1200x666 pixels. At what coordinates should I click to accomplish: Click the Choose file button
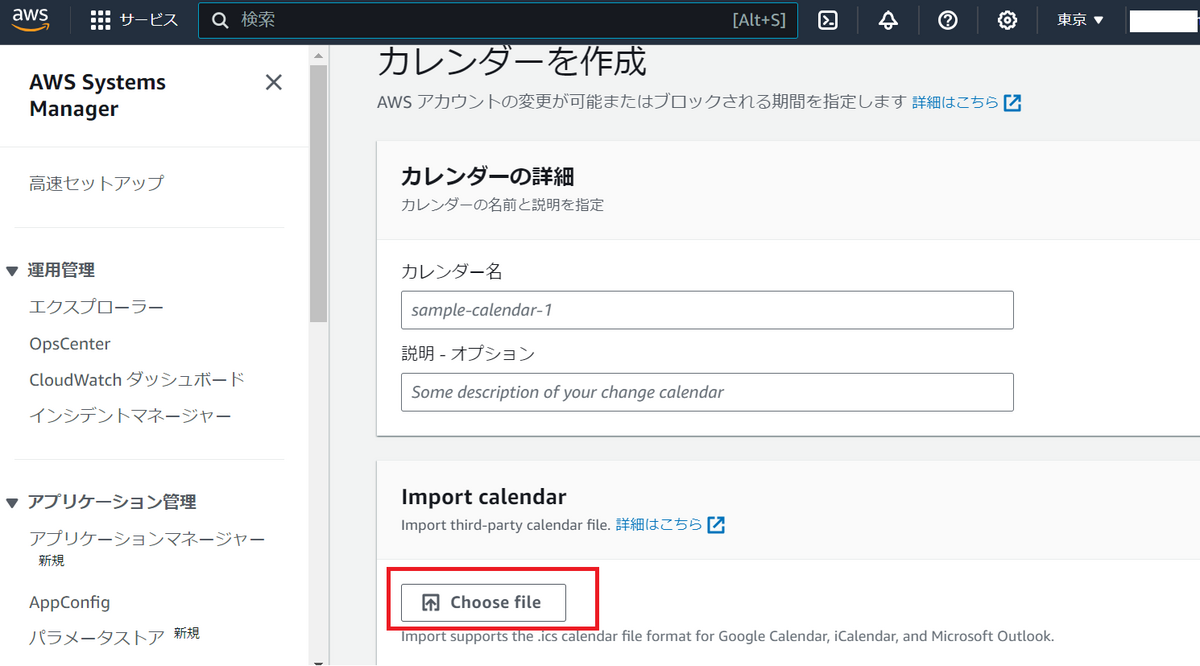click(x=484, y=602)
